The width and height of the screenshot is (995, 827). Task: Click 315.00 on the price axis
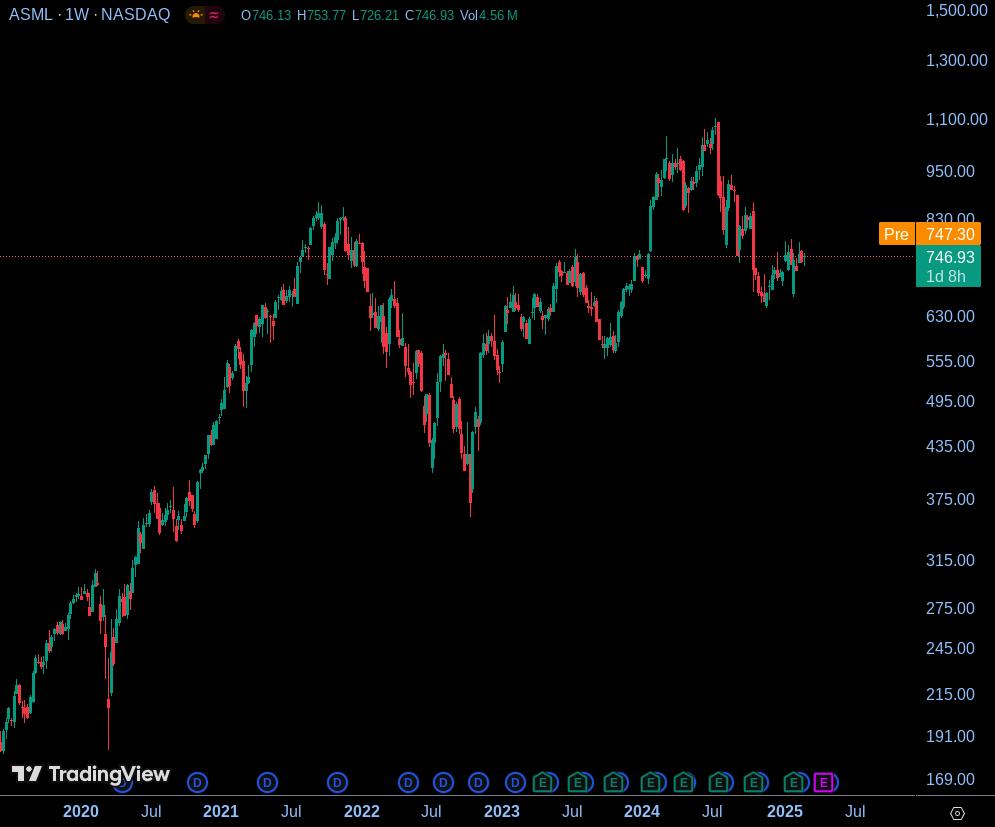(x=950, y=560)
